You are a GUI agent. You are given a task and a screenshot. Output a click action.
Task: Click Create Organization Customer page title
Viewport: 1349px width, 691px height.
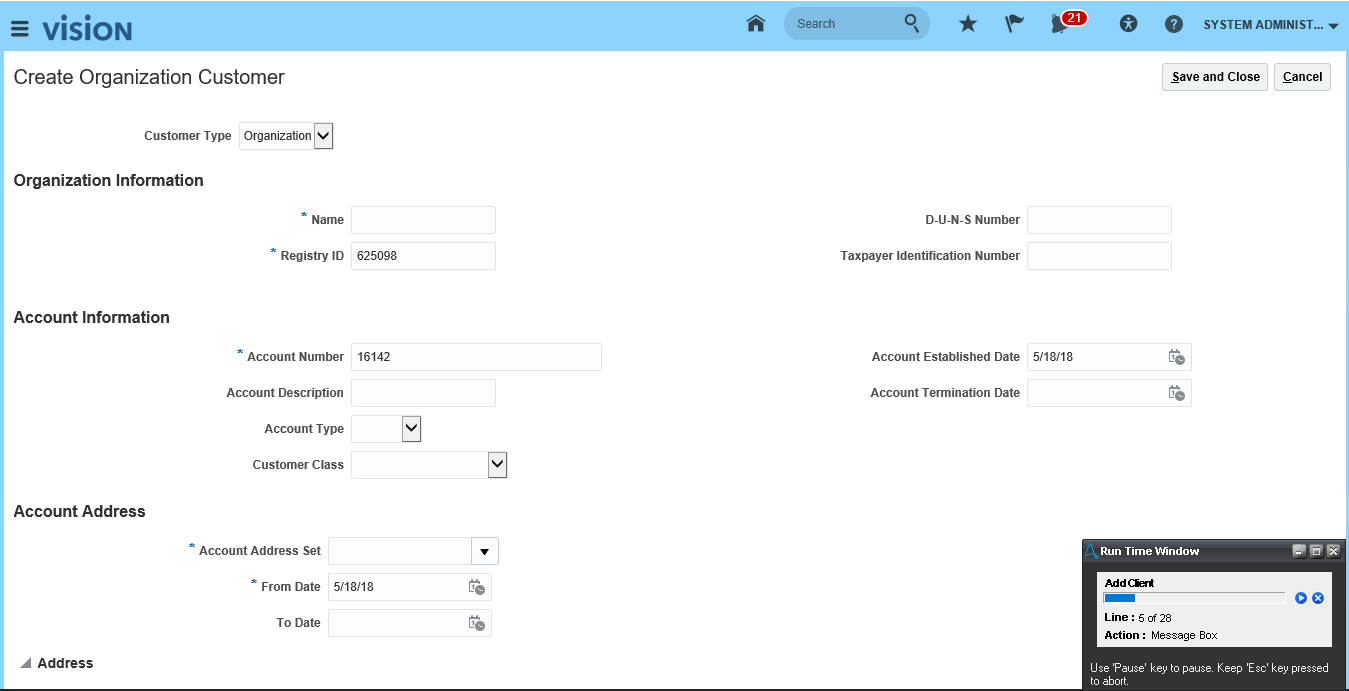click(x=149, y=77)
